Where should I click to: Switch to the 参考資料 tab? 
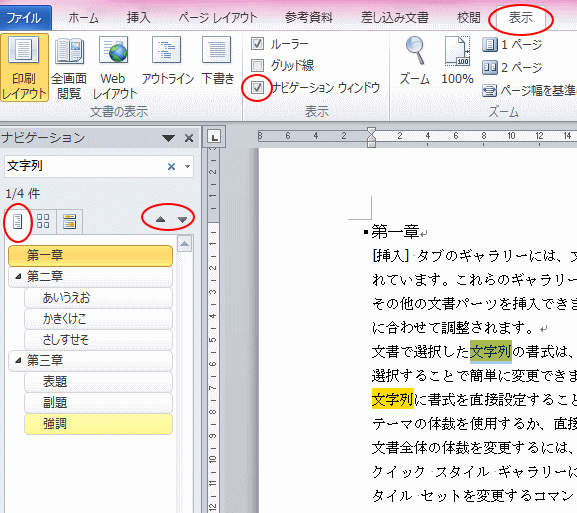pyautogui.click(x=309, y=18)
